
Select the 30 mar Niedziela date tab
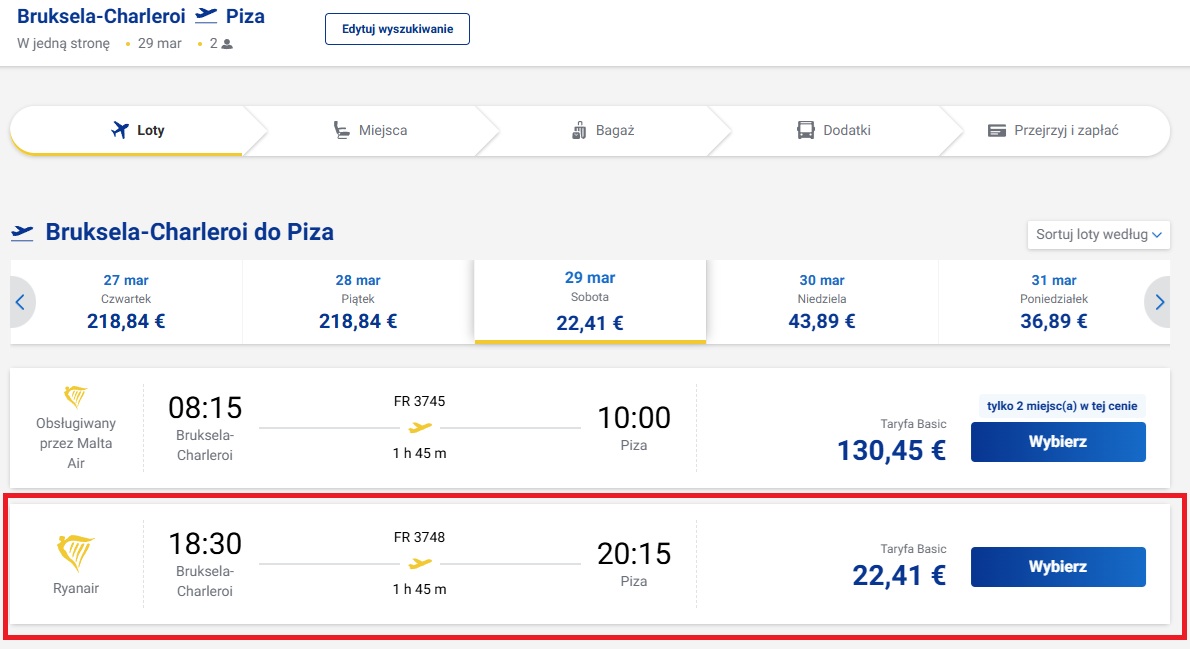point(822,302)
